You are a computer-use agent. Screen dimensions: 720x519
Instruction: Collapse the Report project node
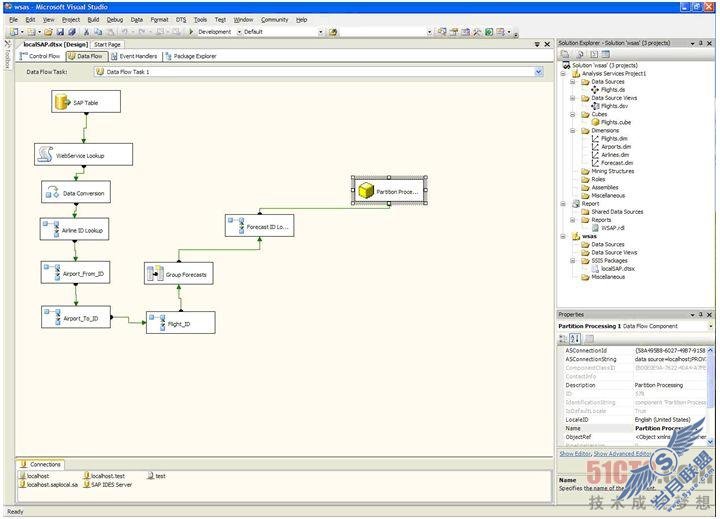[563, 204]
